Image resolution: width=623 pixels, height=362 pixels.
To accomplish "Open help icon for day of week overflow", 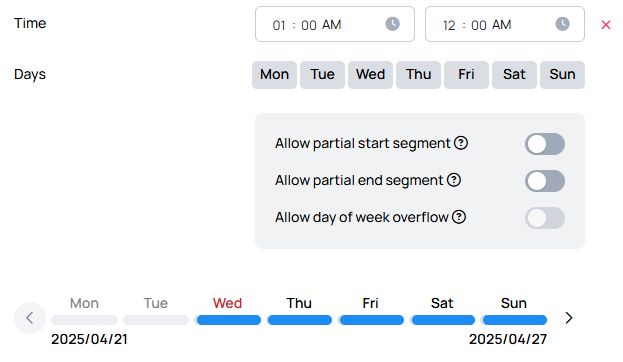I will [x=459, y=217].
